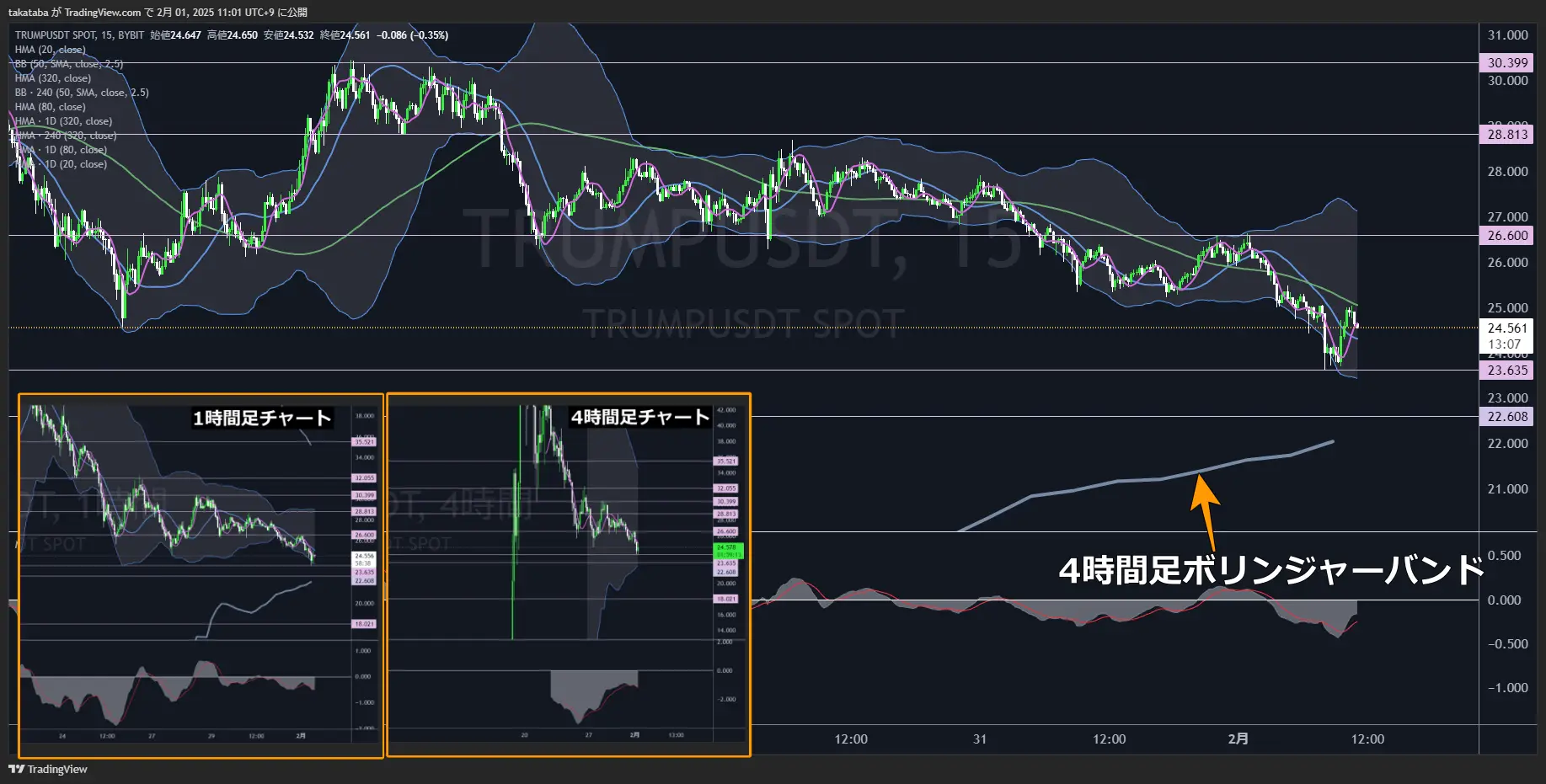The image size is (1546, 784).
Task: Select the HMA · 240 (320, close) legend
Action: click(66, 136)
